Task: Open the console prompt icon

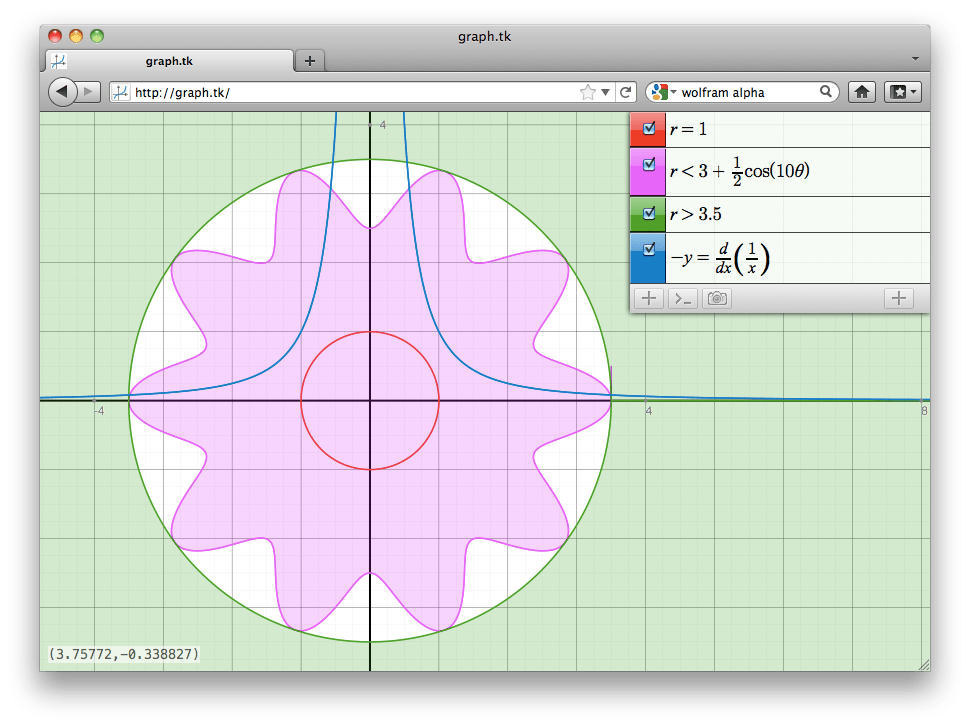Action: [682, 299]
